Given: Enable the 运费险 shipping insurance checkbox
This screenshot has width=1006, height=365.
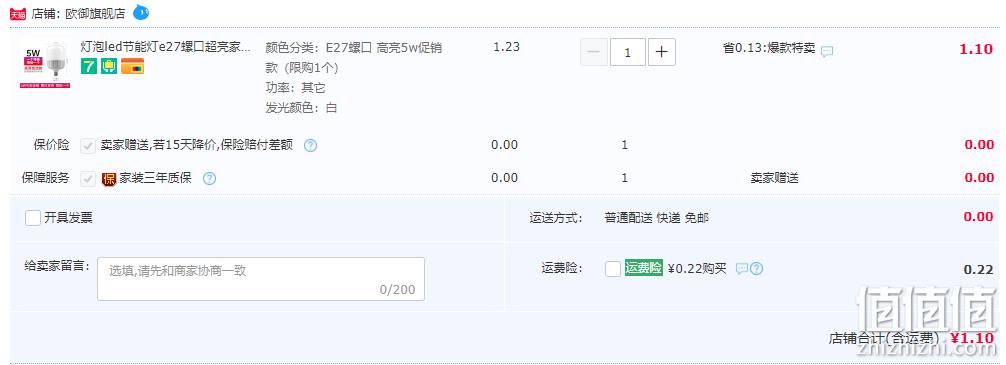Looking at the screenshot, I should point(613,269).
